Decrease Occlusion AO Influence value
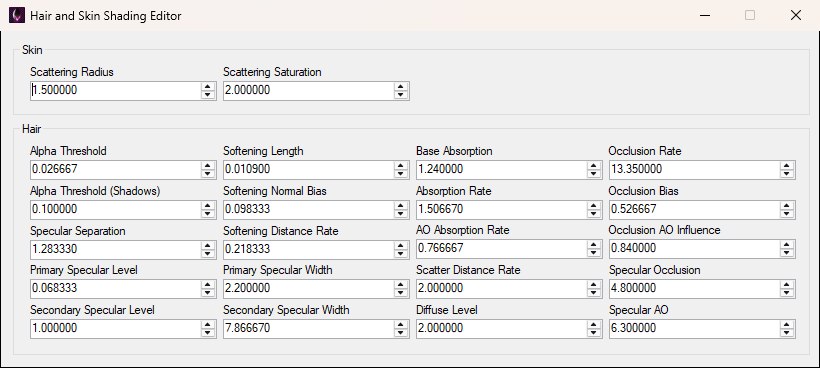 pos(787,254)
